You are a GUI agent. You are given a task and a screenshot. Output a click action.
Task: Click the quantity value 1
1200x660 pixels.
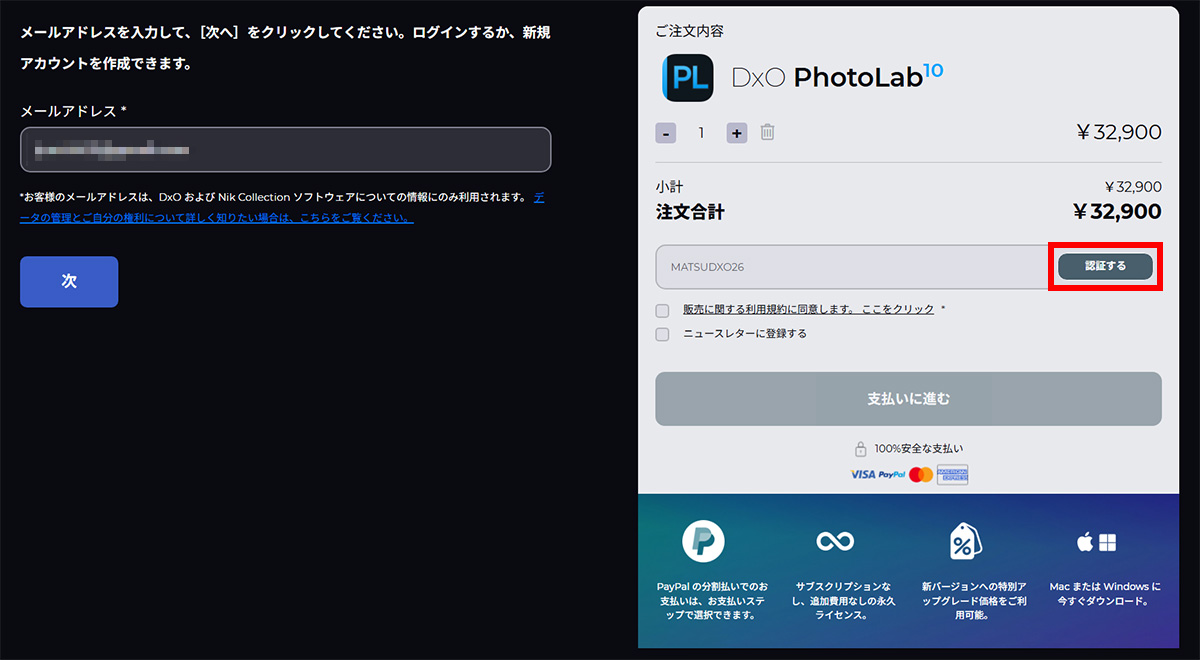click(701, 133)
